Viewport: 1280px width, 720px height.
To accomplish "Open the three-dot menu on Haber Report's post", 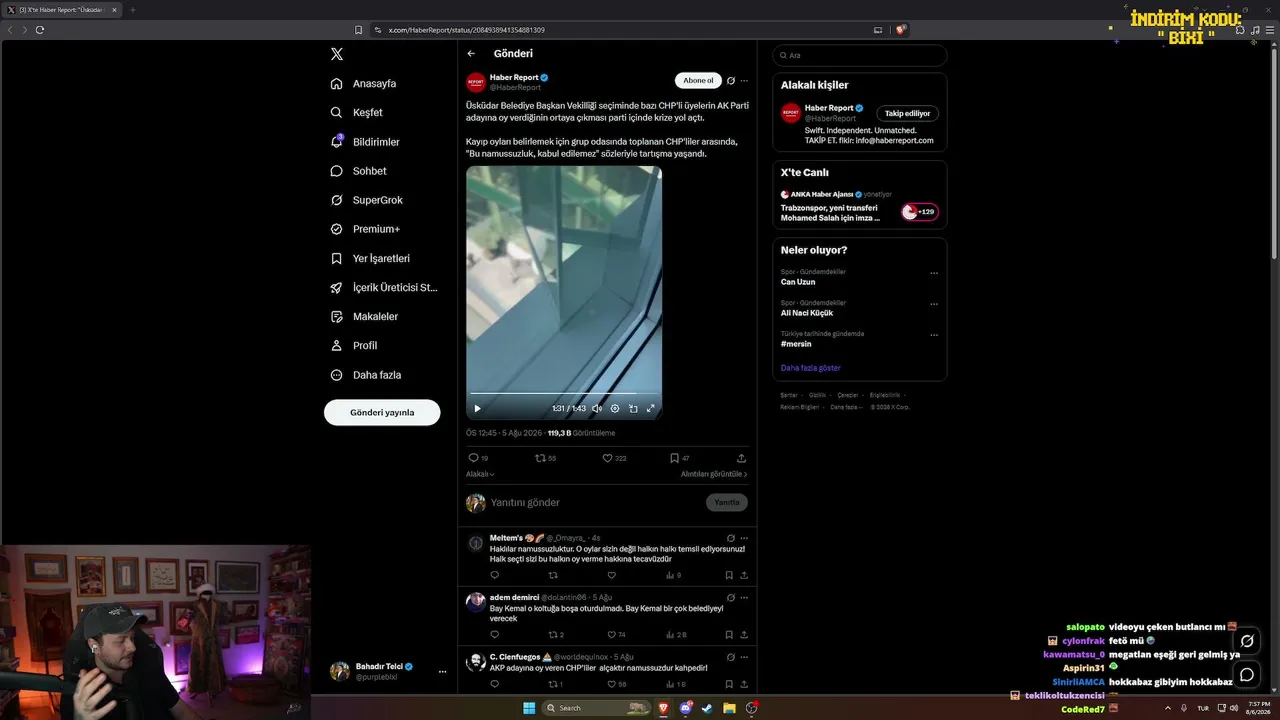I will click(744, 81).
